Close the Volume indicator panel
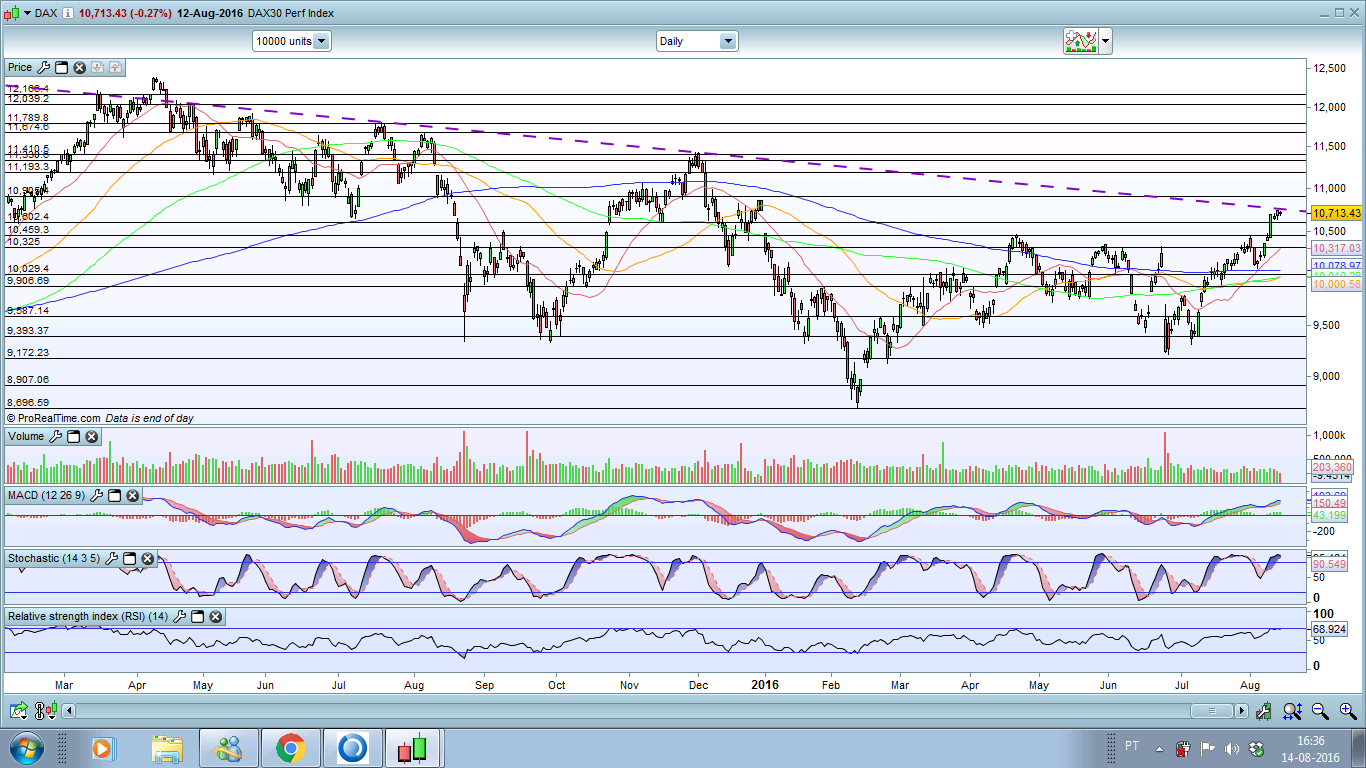Screen dimensions: 1366x768 [92, 437]
